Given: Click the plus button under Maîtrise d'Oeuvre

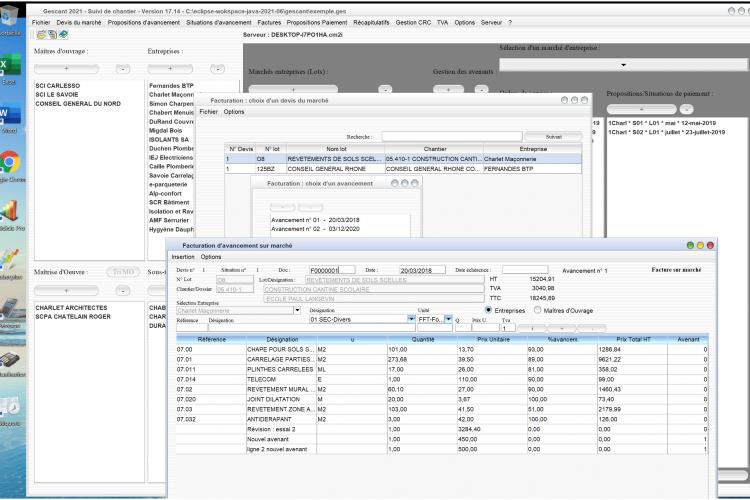Looking at the screenshot, I should click(66, 290).
